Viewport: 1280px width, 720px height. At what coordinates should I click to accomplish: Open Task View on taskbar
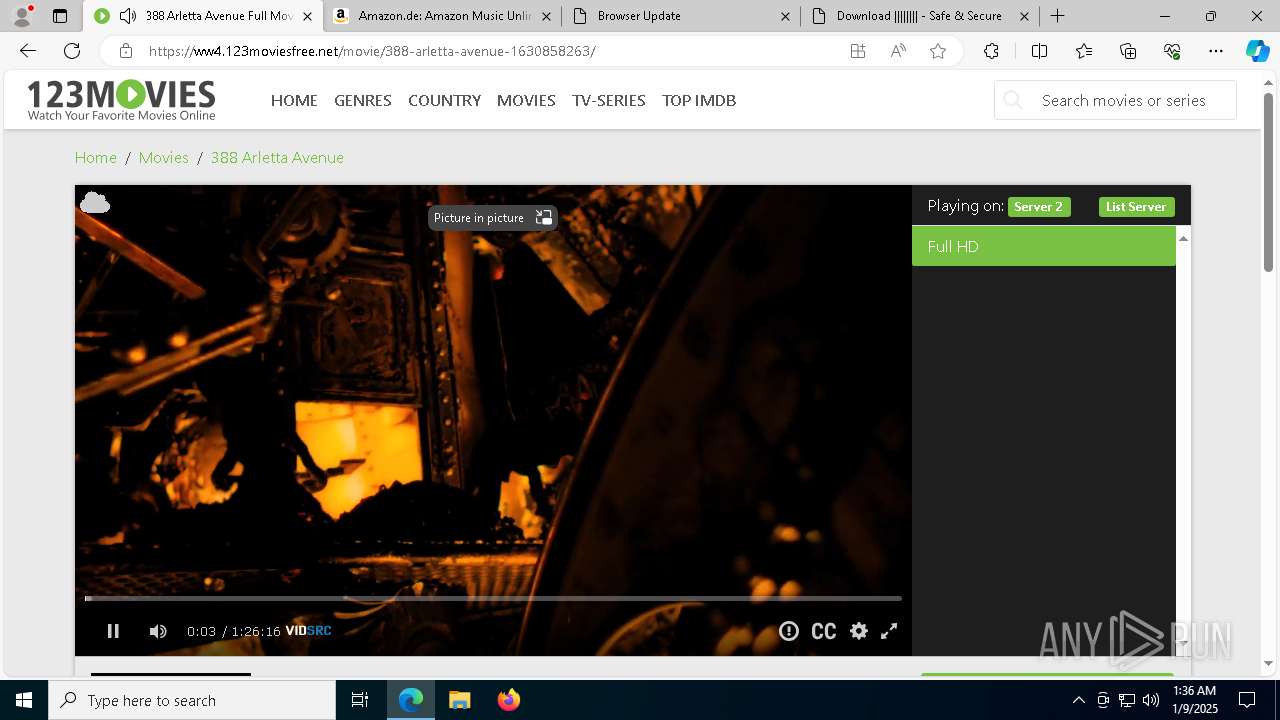360,700
